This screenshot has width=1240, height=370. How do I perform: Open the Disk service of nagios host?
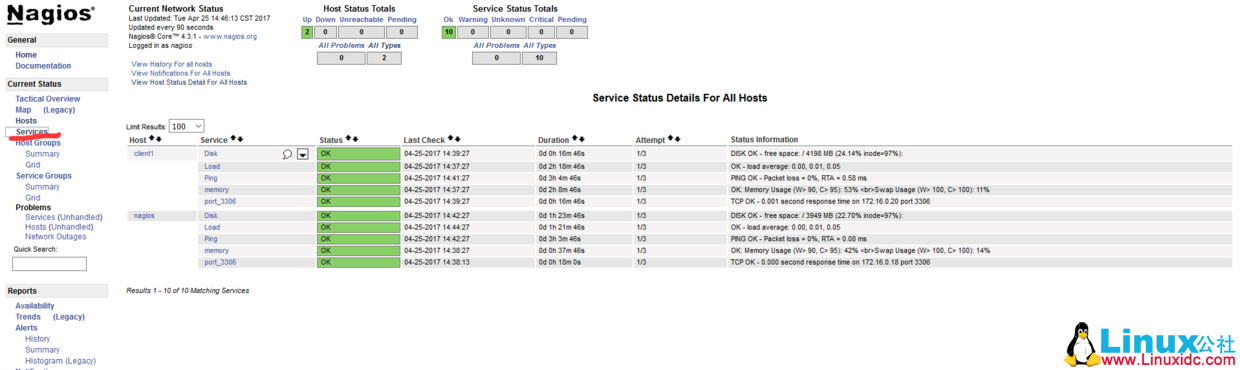coord(211,216)
